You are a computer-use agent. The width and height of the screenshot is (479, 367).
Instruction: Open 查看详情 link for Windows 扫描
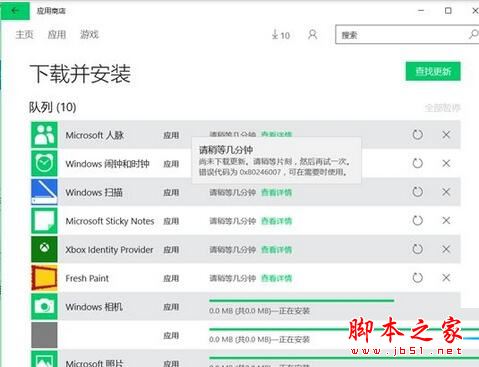coord(276,192)
